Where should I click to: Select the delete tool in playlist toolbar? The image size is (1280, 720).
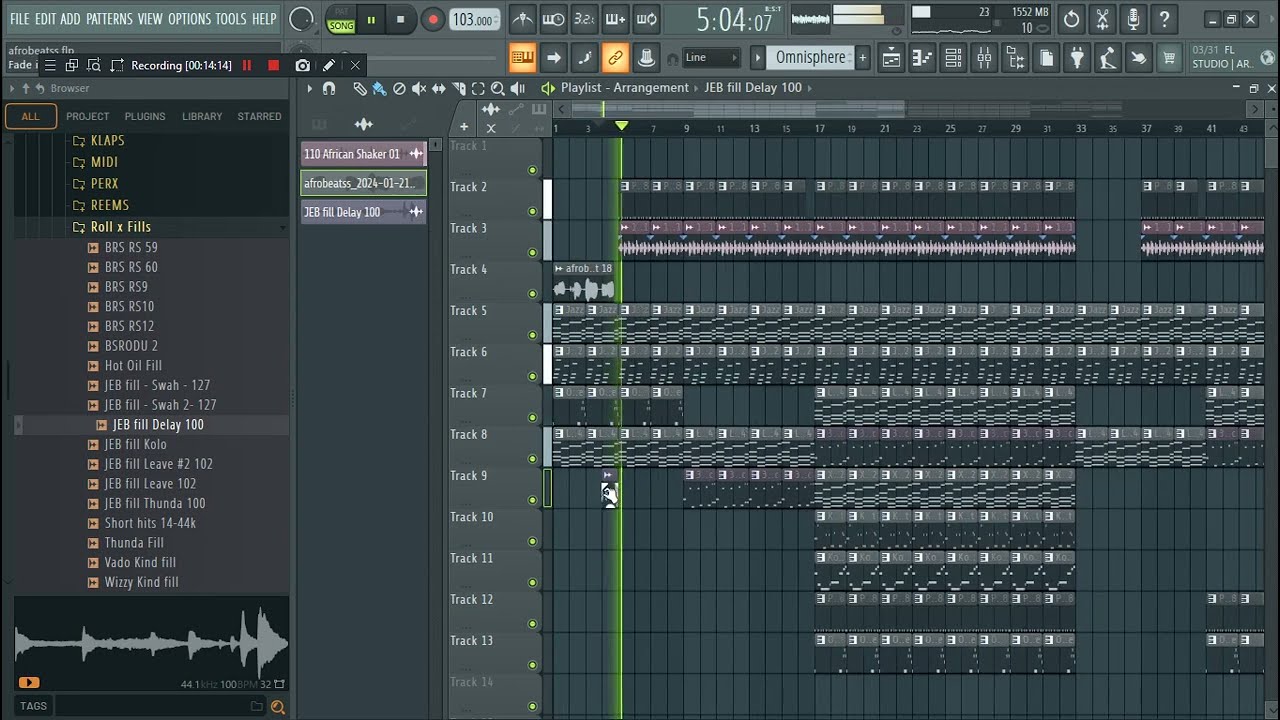click(399, 88)
